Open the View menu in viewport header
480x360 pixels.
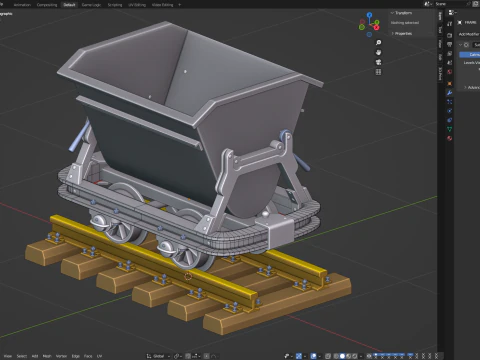pyautogui.click(x=7, y=356)
